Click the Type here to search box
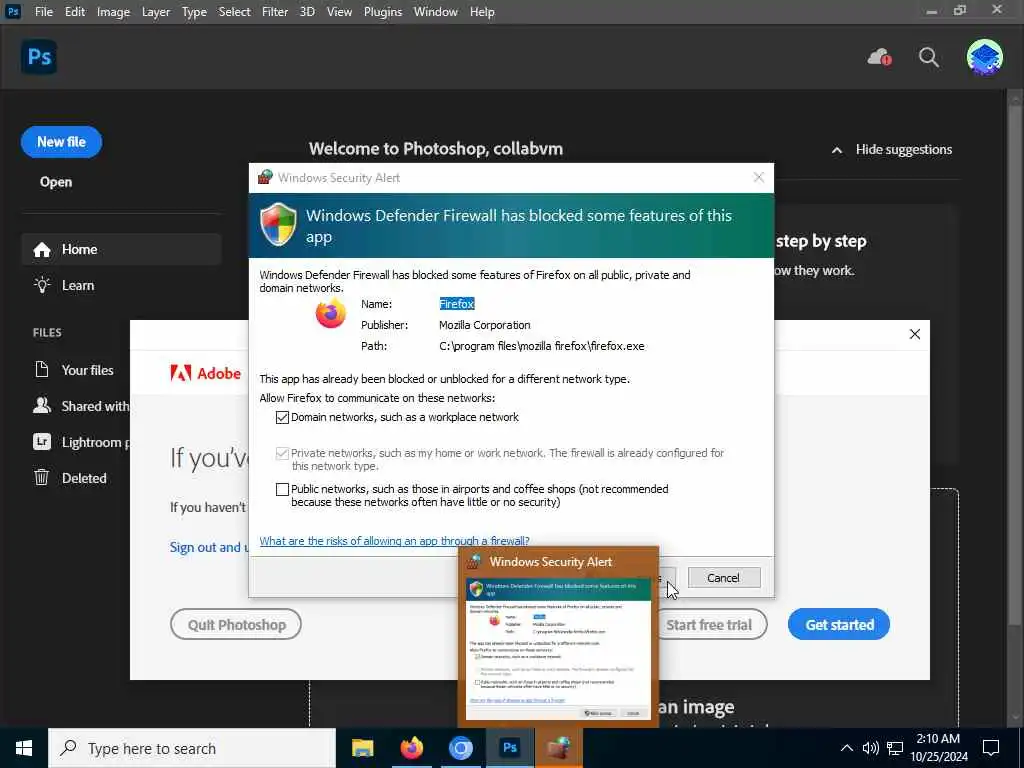1024x768 pixels. (192, 748)
